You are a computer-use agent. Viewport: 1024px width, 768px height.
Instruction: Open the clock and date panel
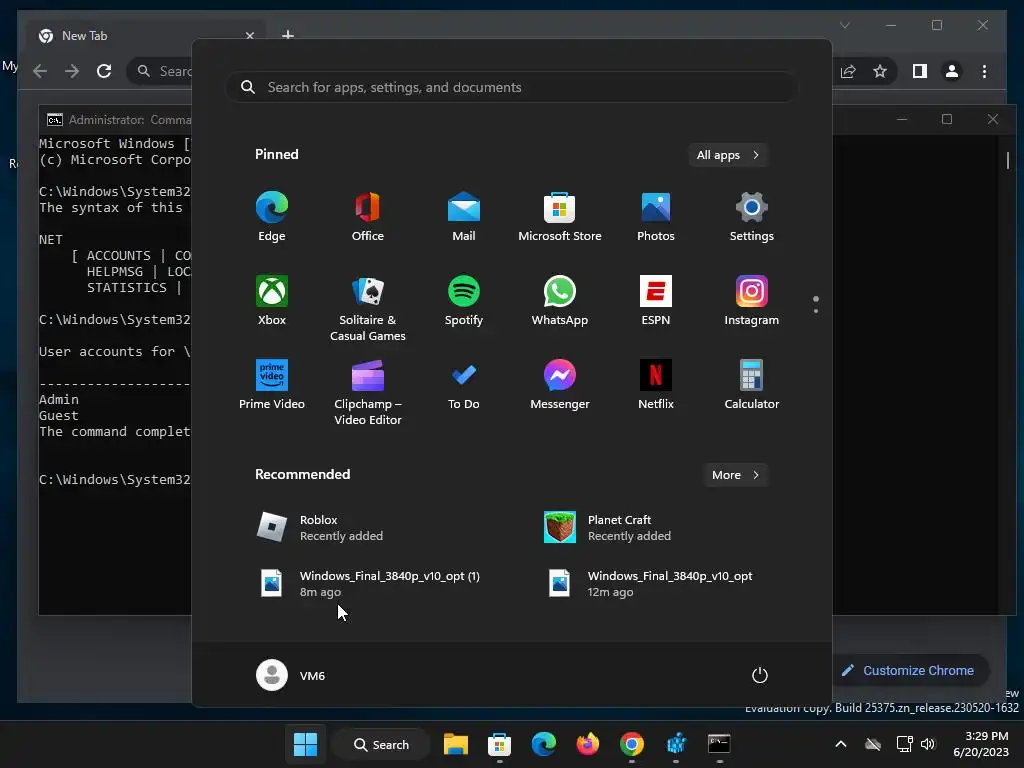point(980,744)
